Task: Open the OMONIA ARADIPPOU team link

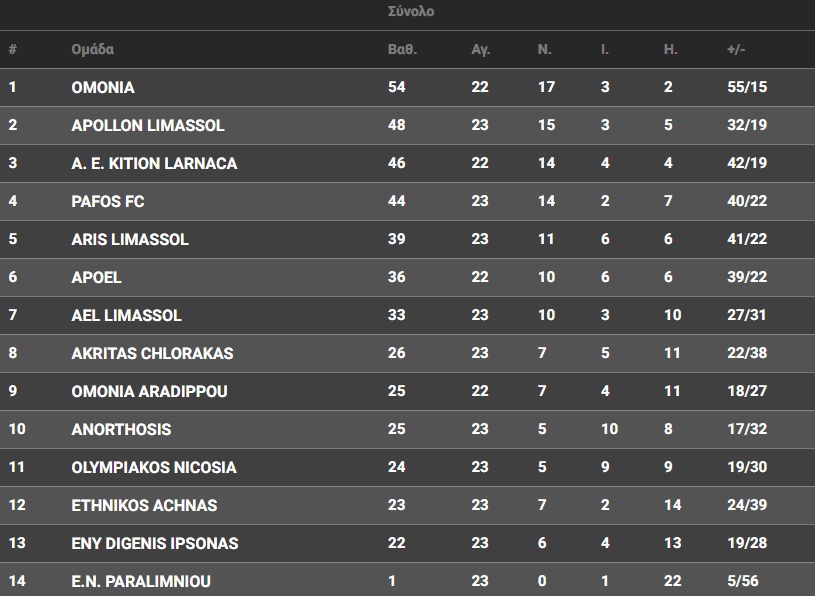Action: (149, 391)
